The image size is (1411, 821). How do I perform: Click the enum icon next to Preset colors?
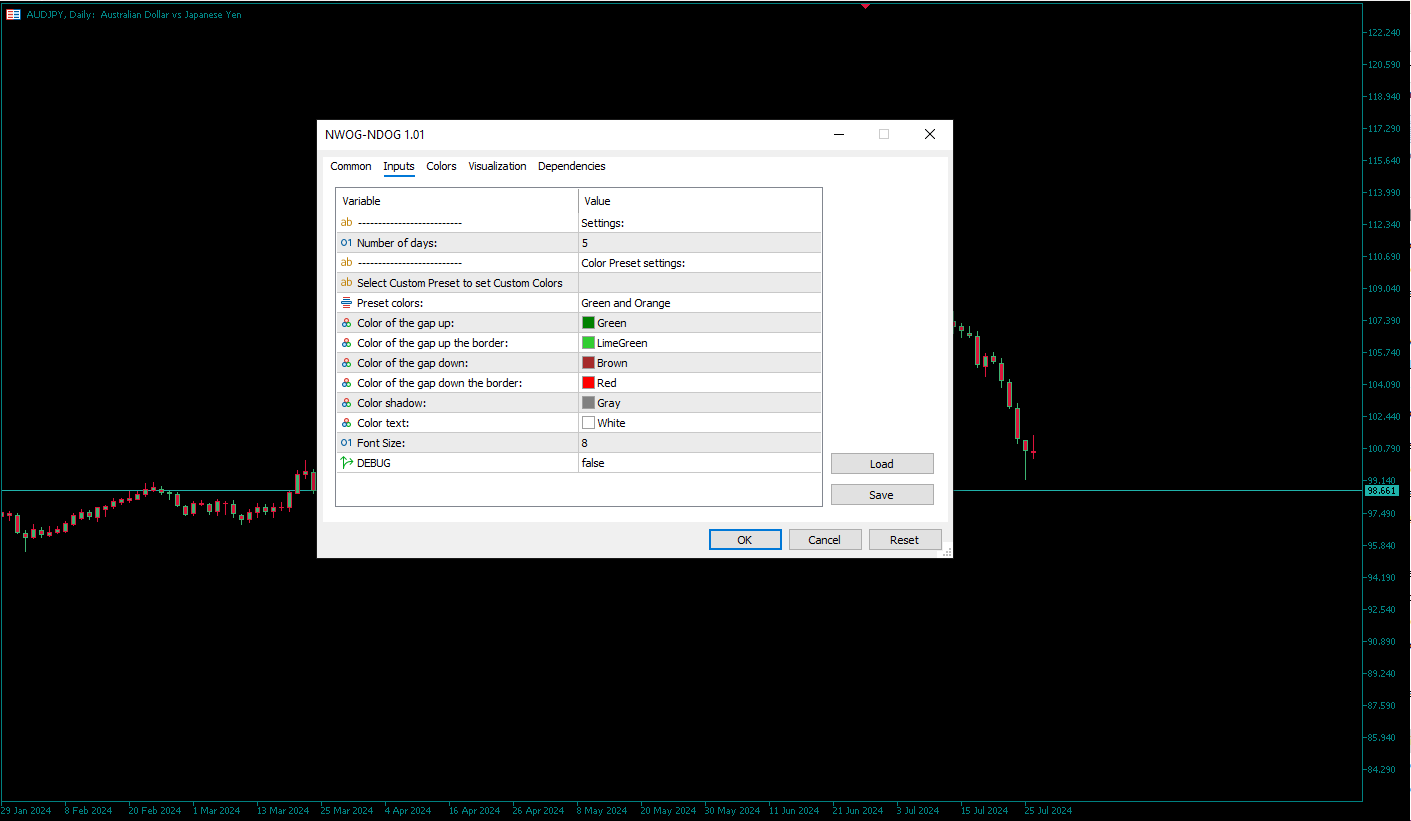point(346,303)
